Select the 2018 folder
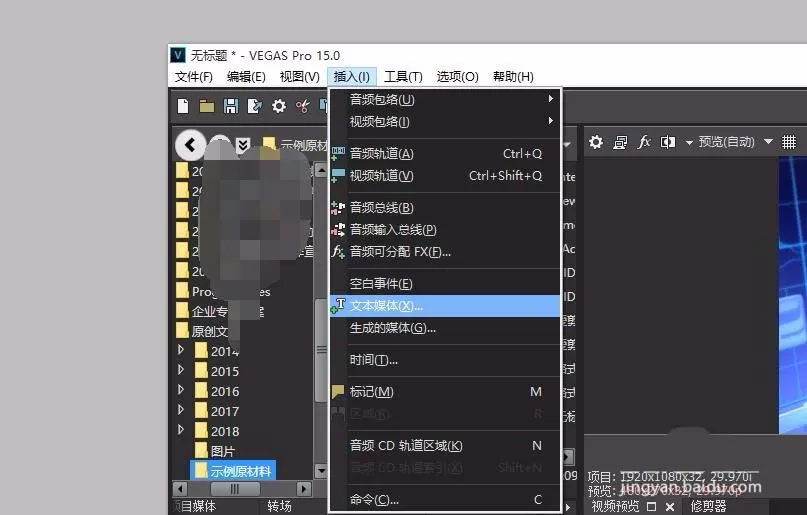Screen dimensions: 807x515 click(x=217, y=431)
